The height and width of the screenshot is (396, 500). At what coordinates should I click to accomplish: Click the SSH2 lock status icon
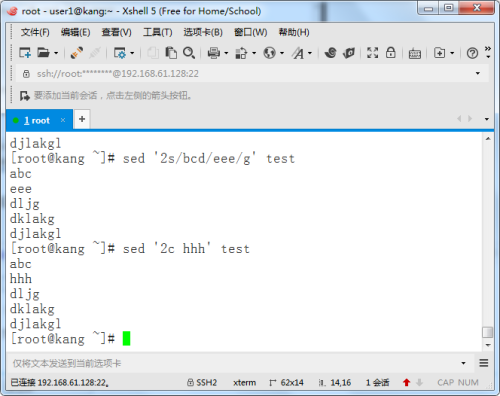click(x=190, y=382)
